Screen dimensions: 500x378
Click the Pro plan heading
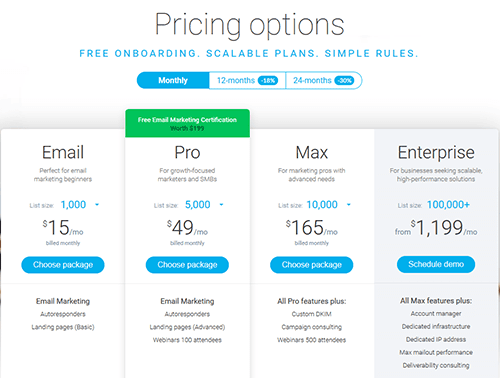187,153
